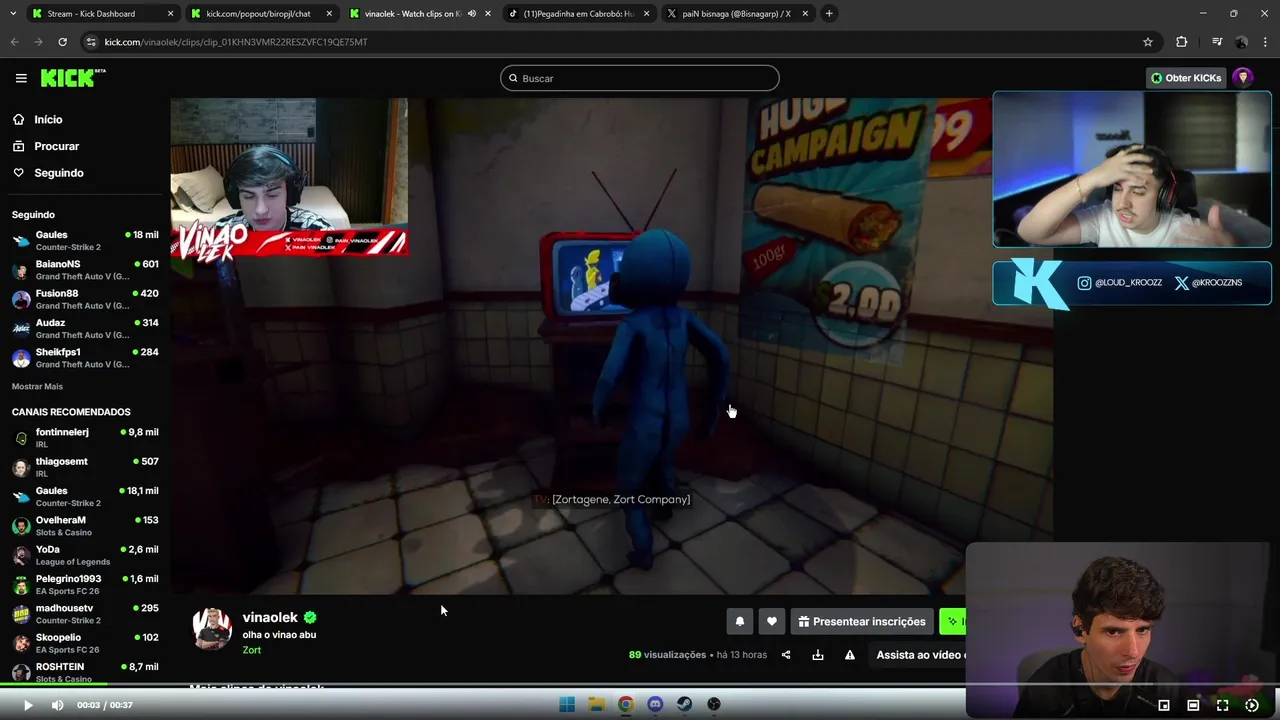The height and width of the screenshot is (720, 1280).
Task: Click the play button in player bar
Action: click(28, 705)
